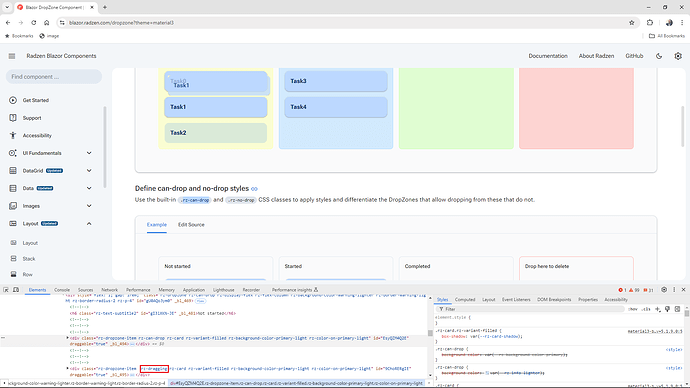
Task: Switch to Edit Source tab
Action: [191, 224]
